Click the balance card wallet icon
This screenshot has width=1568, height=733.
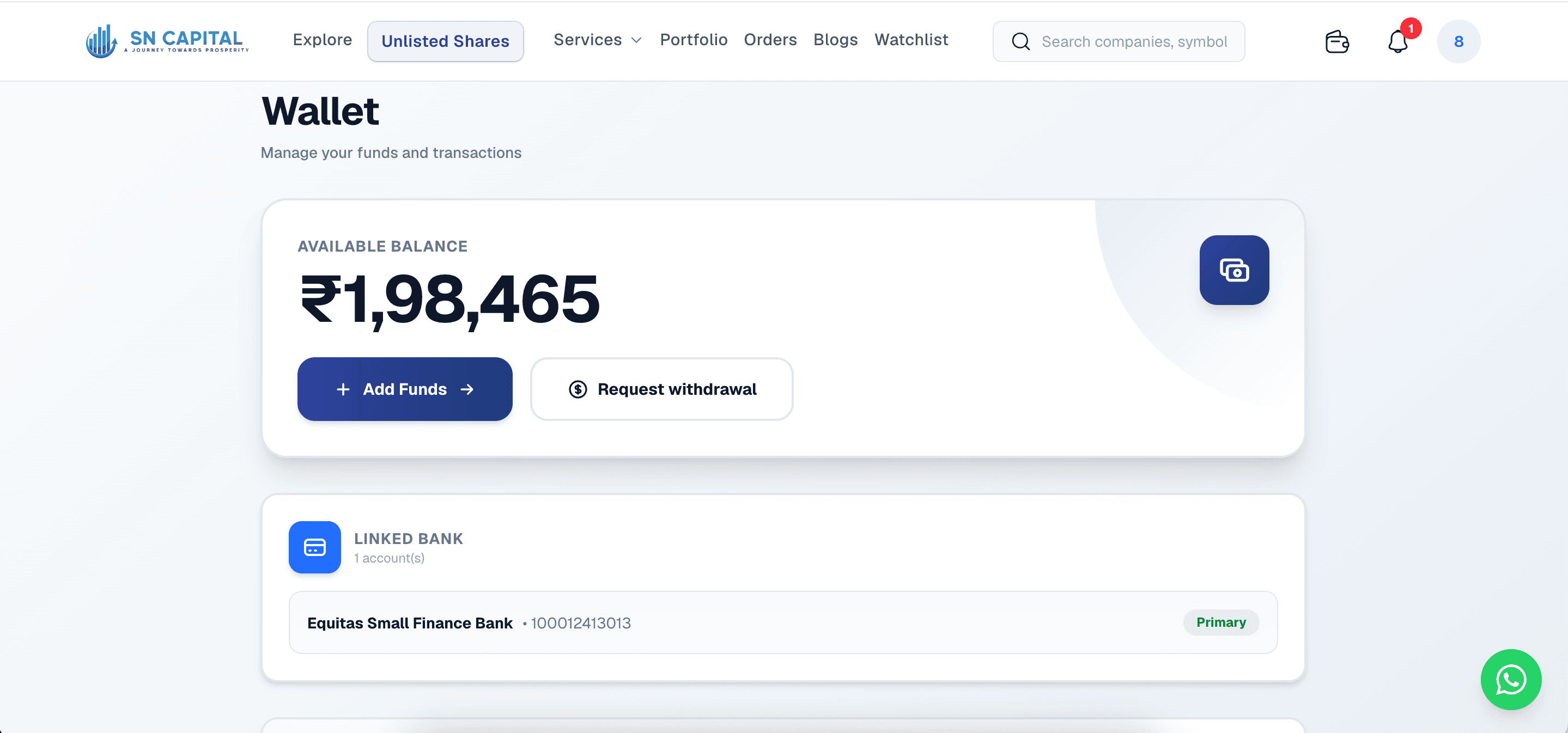[1234, 270]
